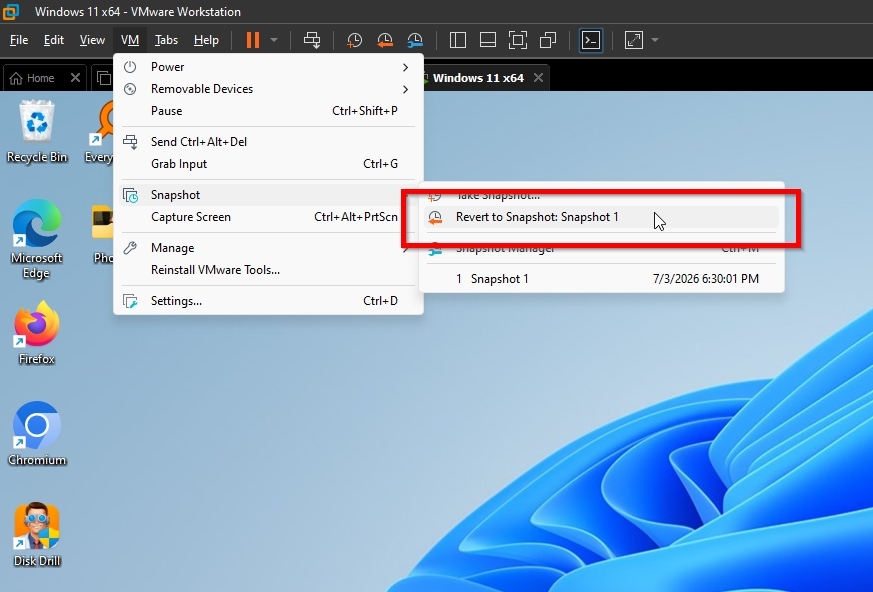Open the View menu
873x592 pixels.
pyautogui.click(x=92, y=40)
